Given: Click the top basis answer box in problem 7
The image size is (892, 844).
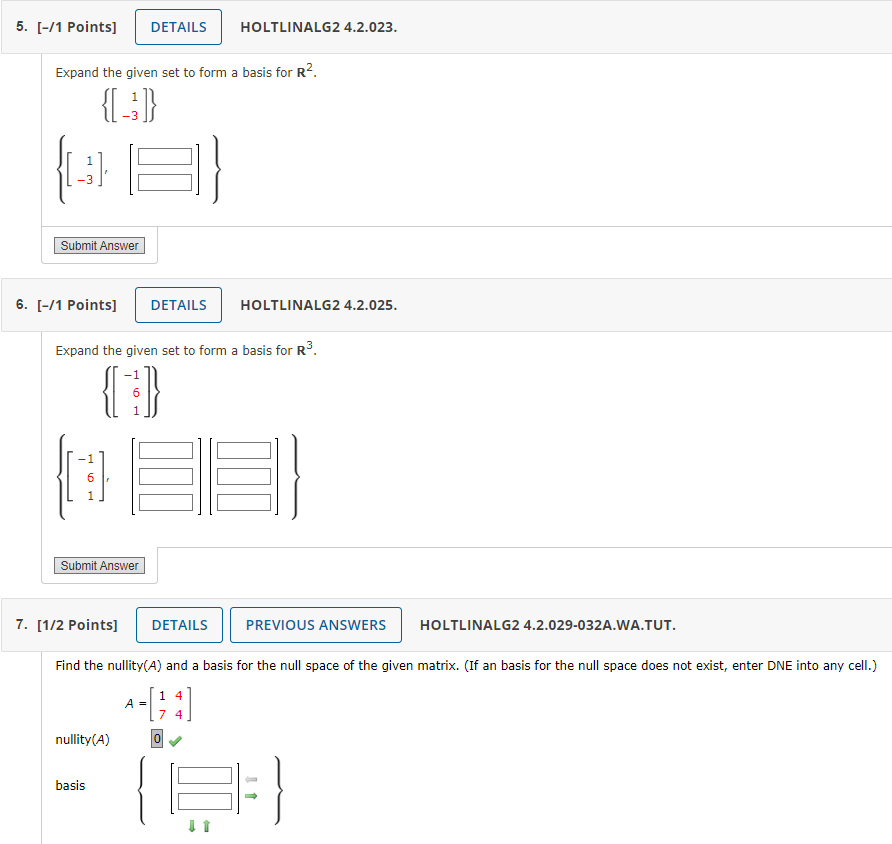Looking at the screenshot, I should click(x=207, y=777).
